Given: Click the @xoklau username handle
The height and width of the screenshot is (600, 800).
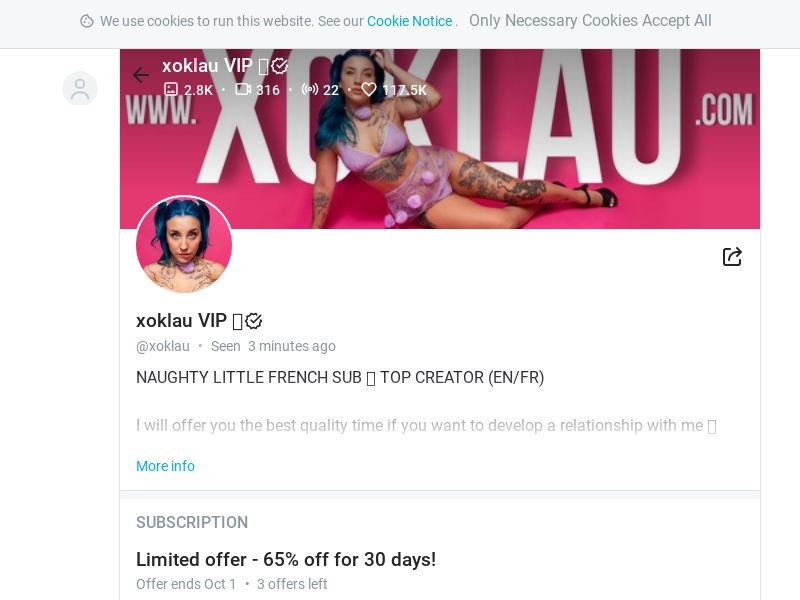Looking at the screenshot, I should tap(163, 346).
